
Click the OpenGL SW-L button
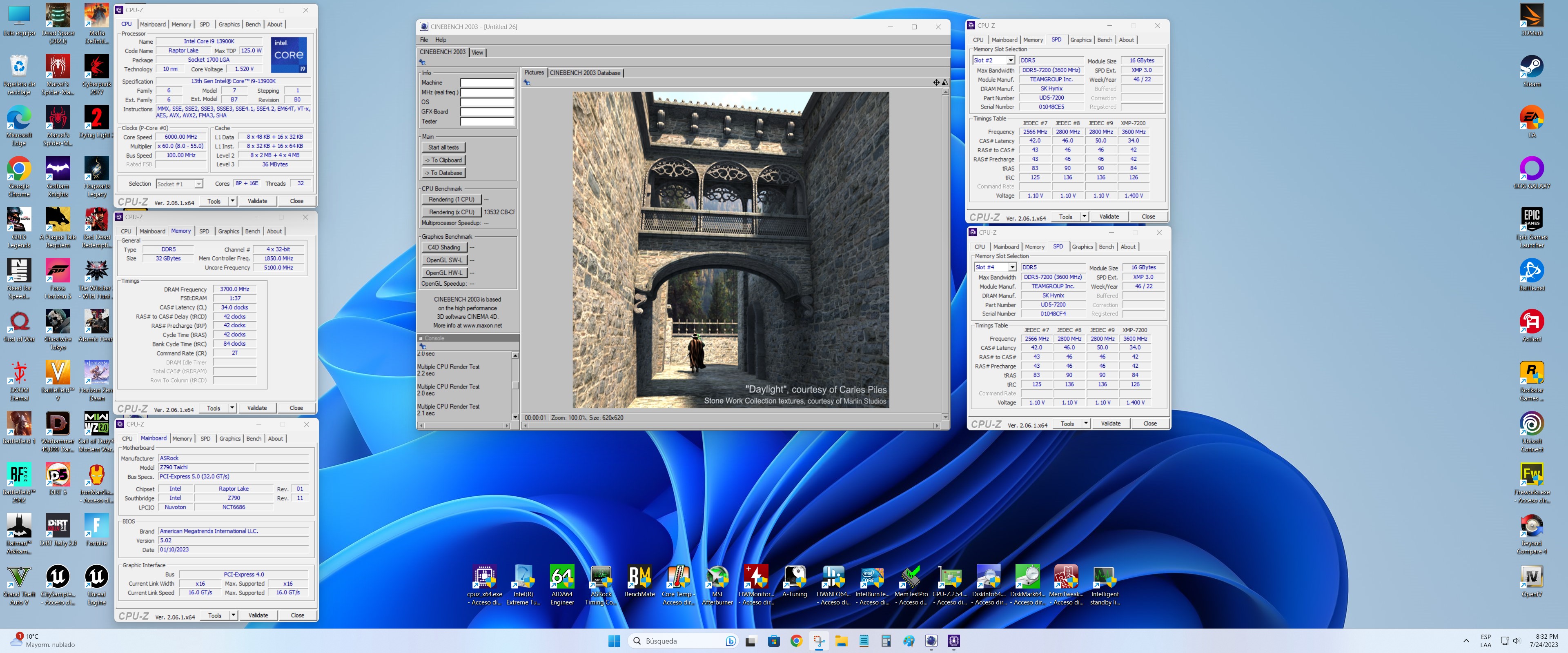pos(444,260)
